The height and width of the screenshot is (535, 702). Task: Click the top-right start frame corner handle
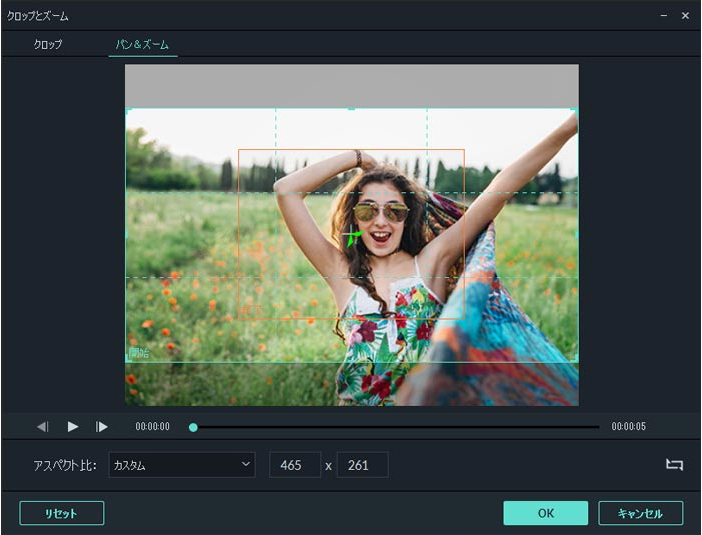[575, 110]
